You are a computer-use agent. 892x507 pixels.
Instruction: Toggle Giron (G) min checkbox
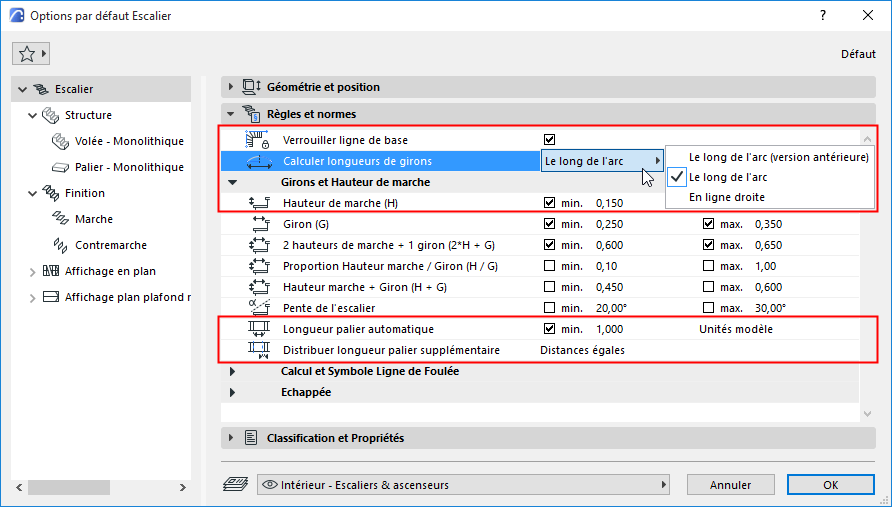550,224
